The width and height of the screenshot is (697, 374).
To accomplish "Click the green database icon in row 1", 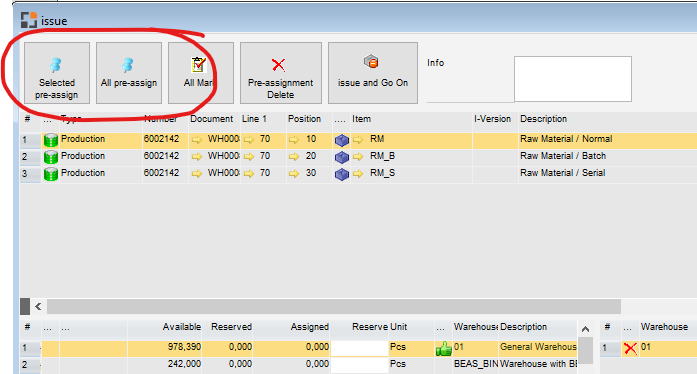I will (x=51, y=140).
